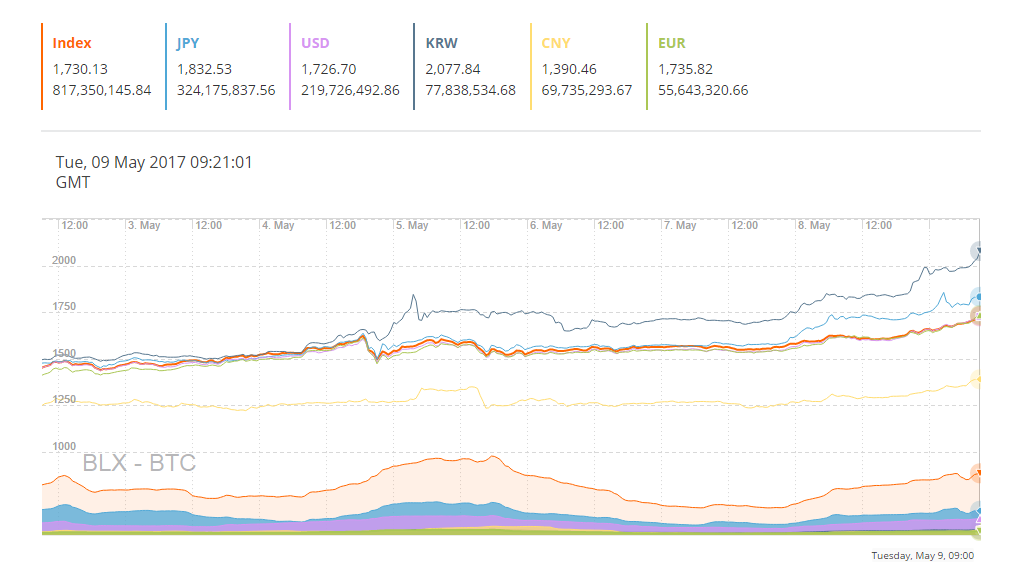Click the 2000 price axis label

coord(64,260)
